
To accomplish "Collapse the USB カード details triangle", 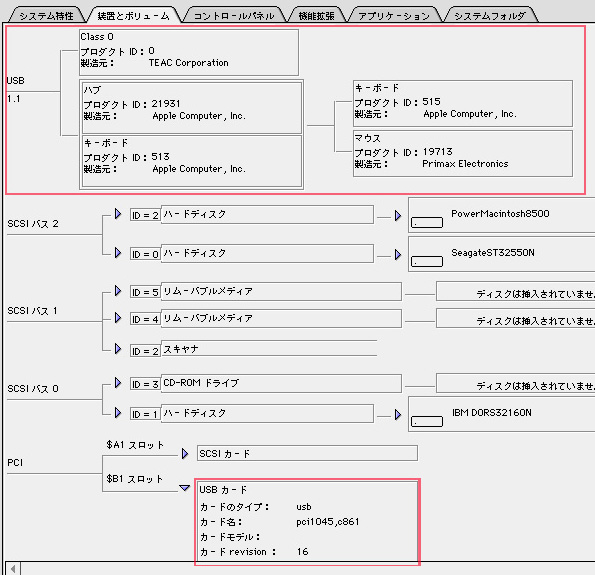I will [x=185, y=488].
